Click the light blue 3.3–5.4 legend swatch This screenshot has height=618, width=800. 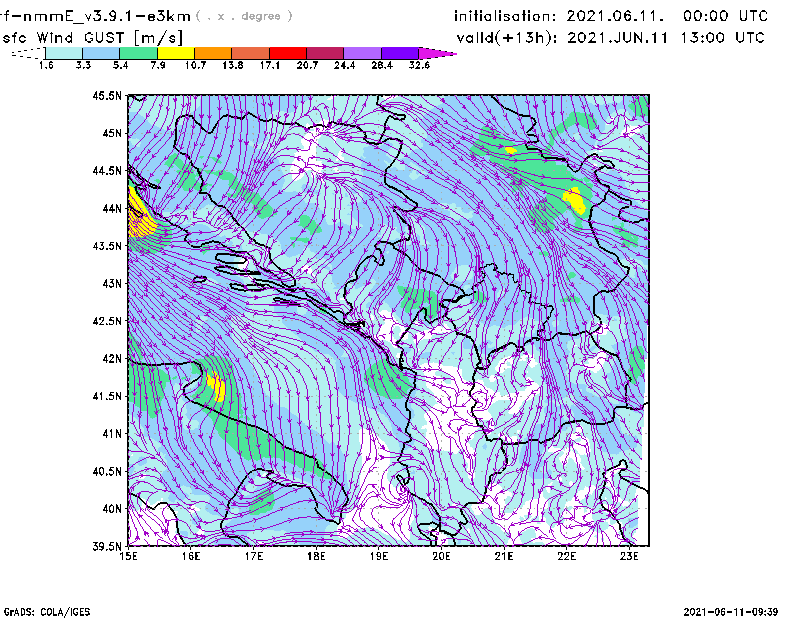[101, 53]
